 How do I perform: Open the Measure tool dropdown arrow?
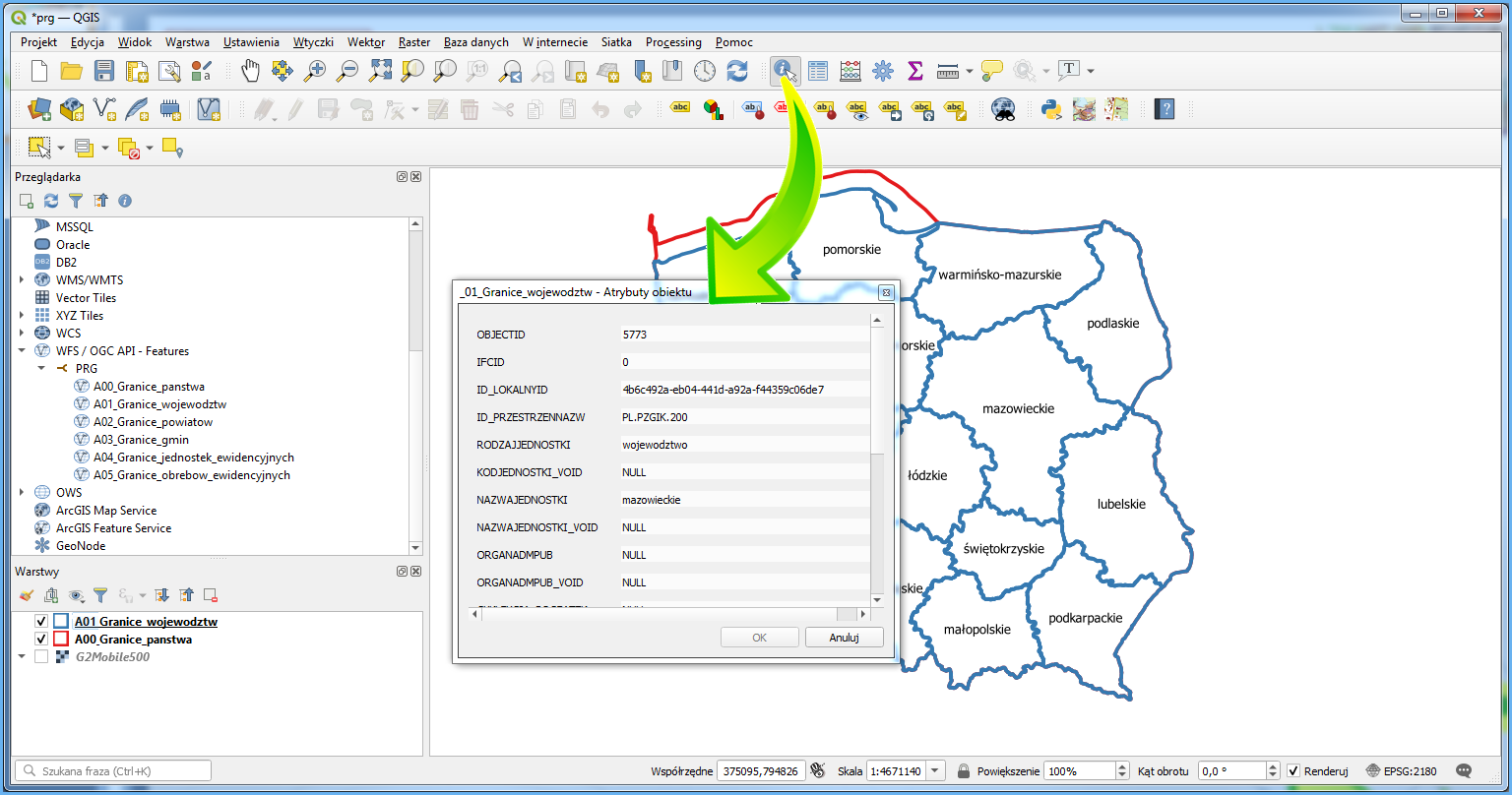click(x=970, y=72)
